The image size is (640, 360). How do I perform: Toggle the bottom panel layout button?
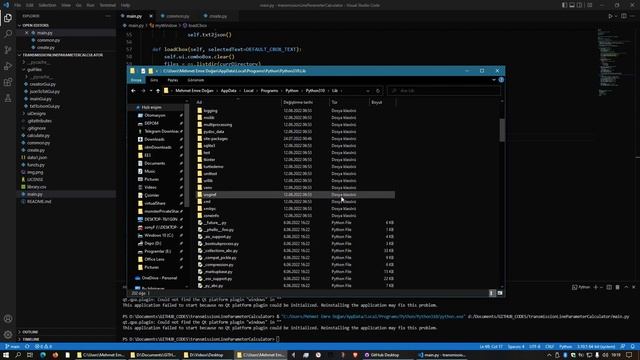[572, 5]
